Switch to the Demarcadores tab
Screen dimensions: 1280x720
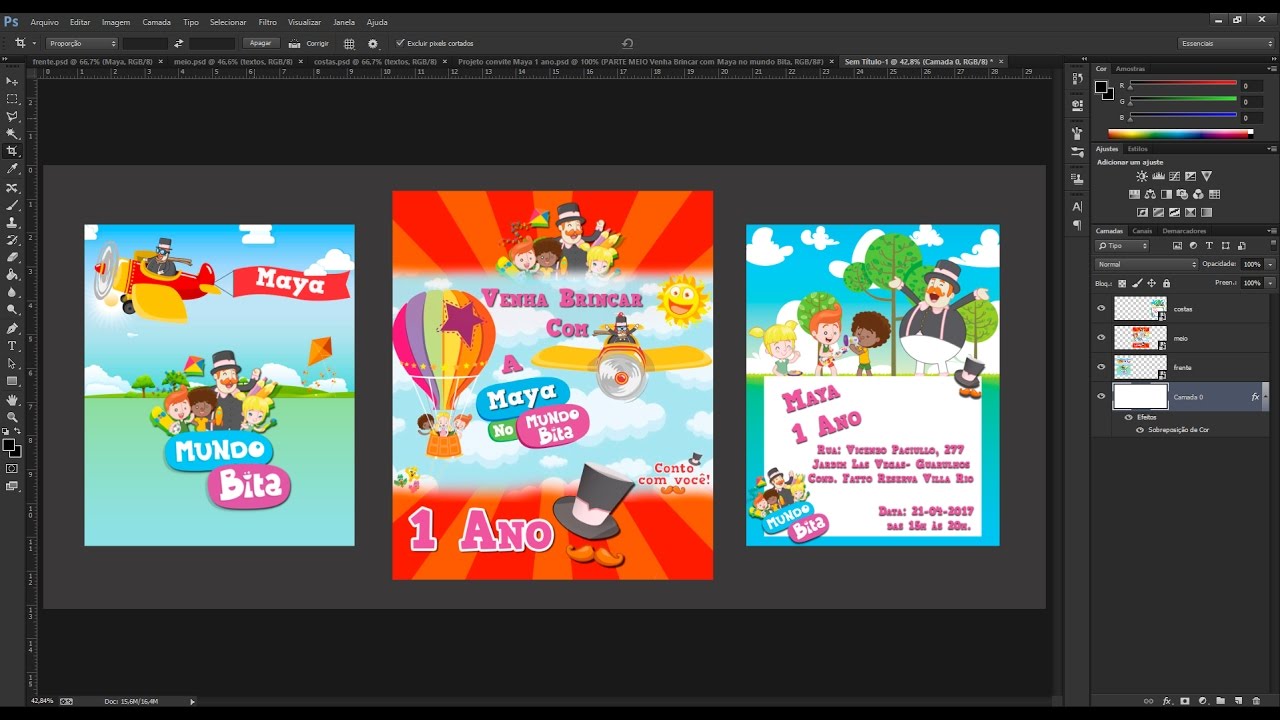coord(1184,231)
